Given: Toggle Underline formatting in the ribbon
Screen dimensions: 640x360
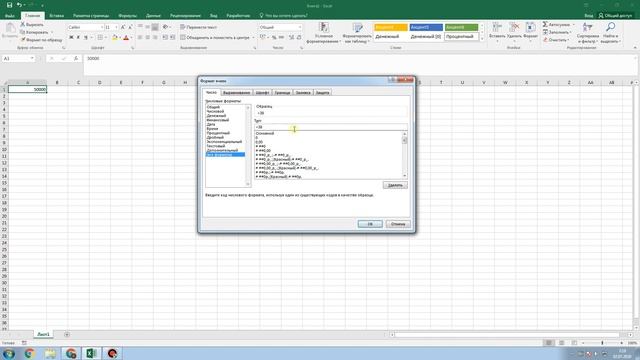Looking at the screenshot, I should tap(86, 37).
